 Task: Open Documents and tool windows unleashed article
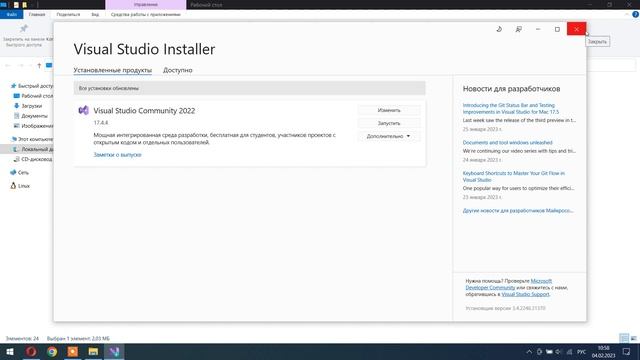pos(507,142)
